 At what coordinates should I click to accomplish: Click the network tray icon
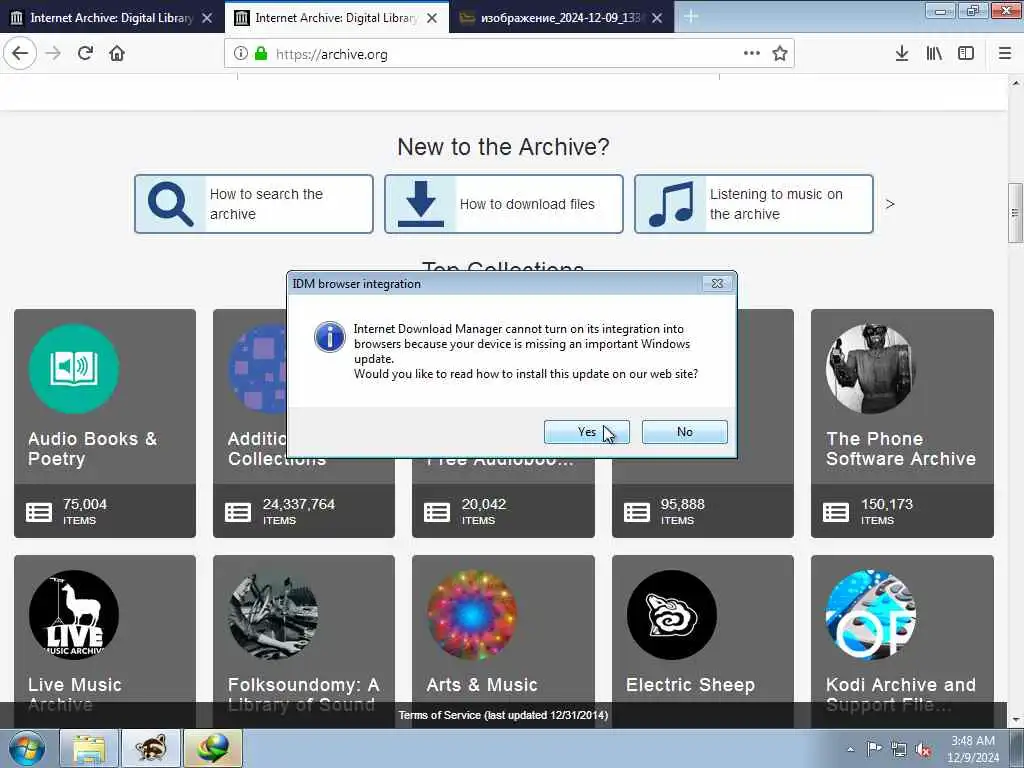(899, 749)
